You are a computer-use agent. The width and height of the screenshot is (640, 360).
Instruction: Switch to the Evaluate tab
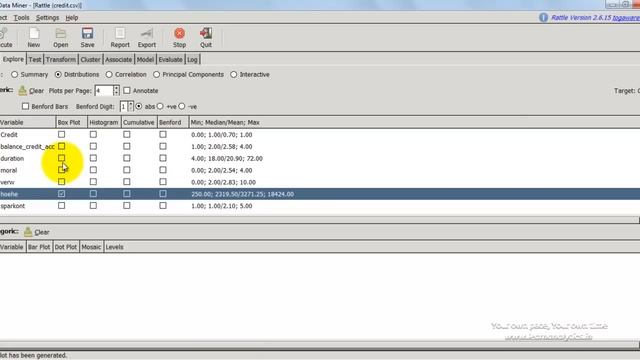[x=171, y=60]
